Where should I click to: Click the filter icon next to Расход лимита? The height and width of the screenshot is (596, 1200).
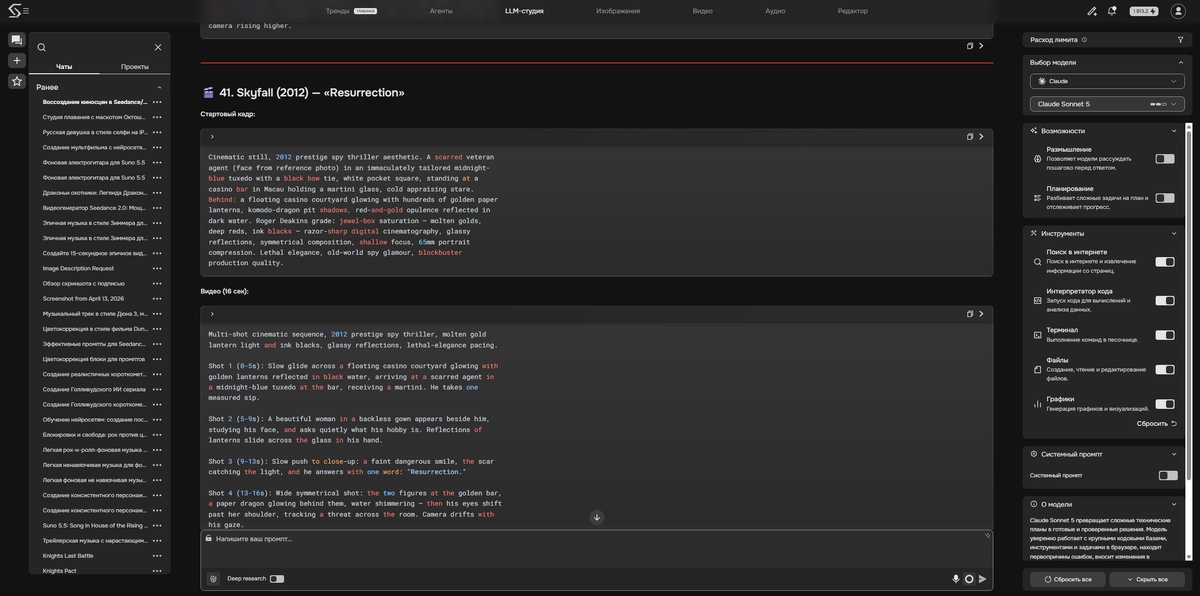click(x=1180, y=40)
